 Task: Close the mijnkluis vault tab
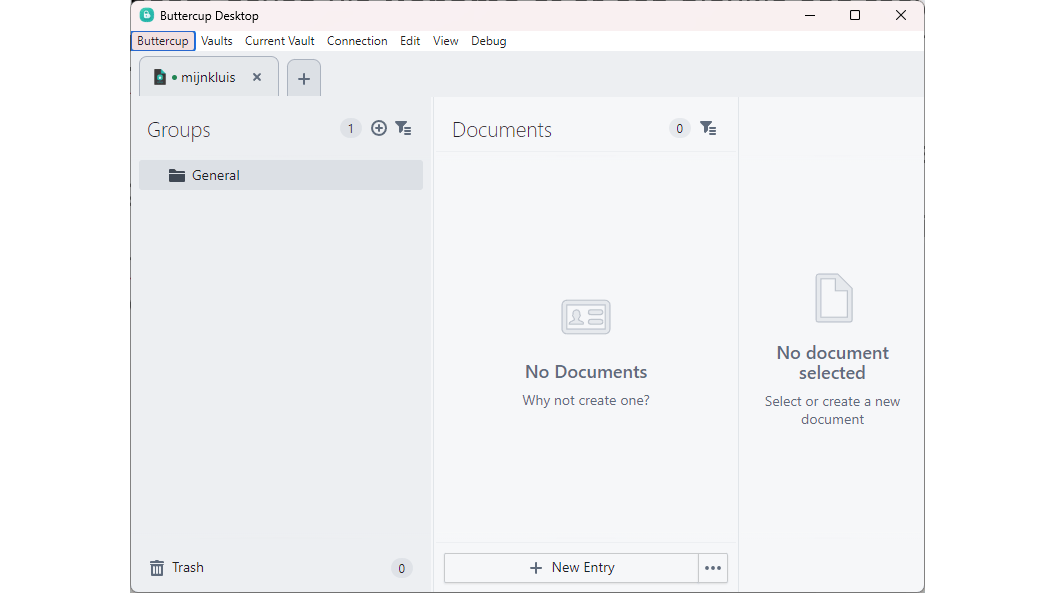pyautogui.click(x=257, y=77)
